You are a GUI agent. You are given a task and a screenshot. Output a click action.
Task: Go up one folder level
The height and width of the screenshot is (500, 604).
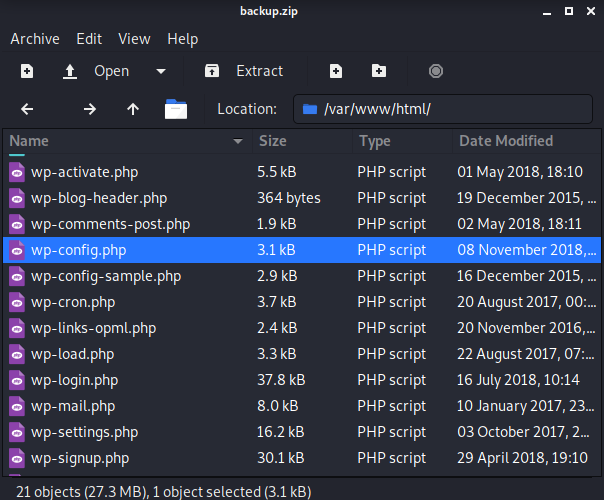[x=133, y=109]
